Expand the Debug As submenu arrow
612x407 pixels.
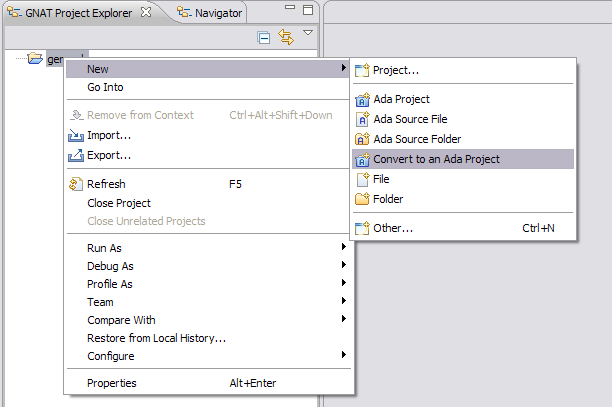343,264
